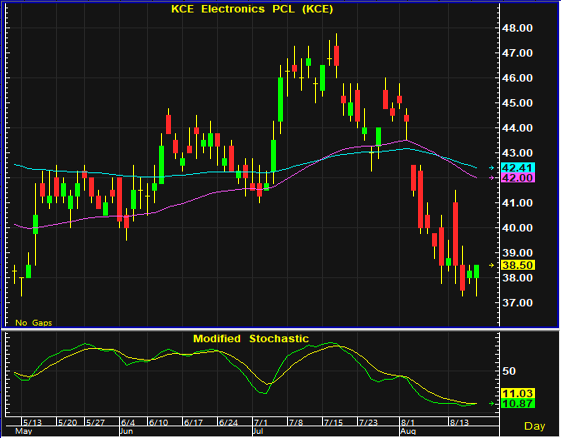Screen dimensions: 561x438
Task: Select the 7/1 date on time axis
Action: point(261,423)
